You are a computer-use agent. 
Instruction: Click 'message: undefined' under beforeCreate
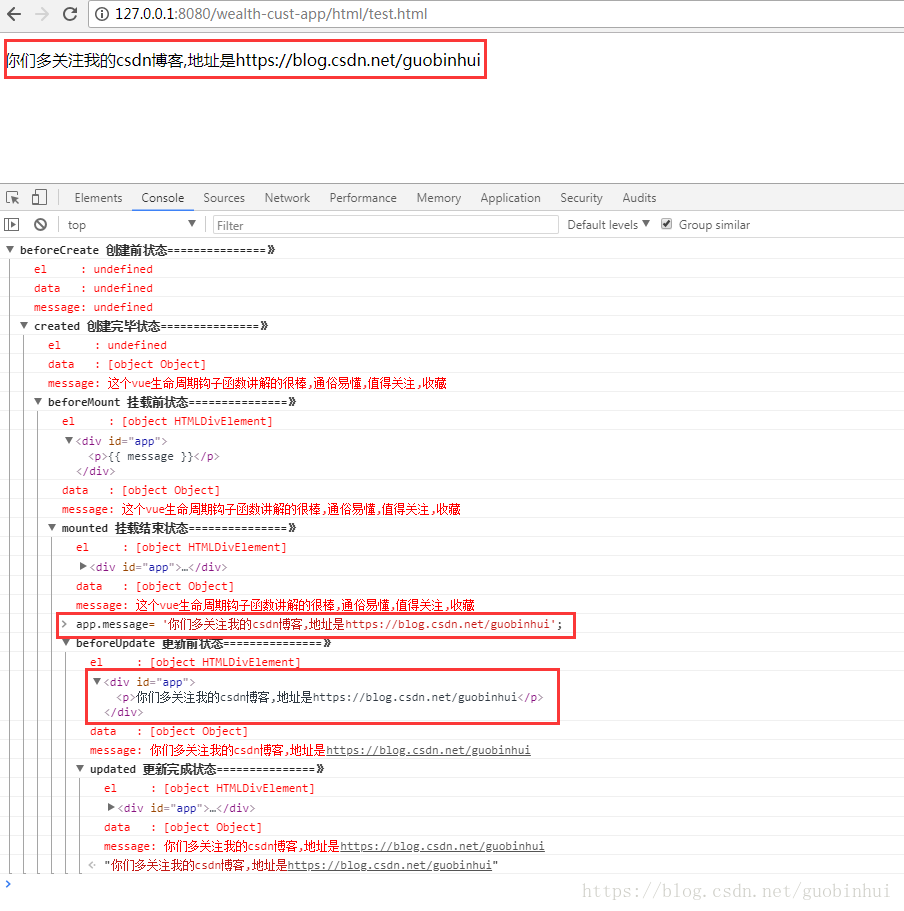tap(93, 307)
